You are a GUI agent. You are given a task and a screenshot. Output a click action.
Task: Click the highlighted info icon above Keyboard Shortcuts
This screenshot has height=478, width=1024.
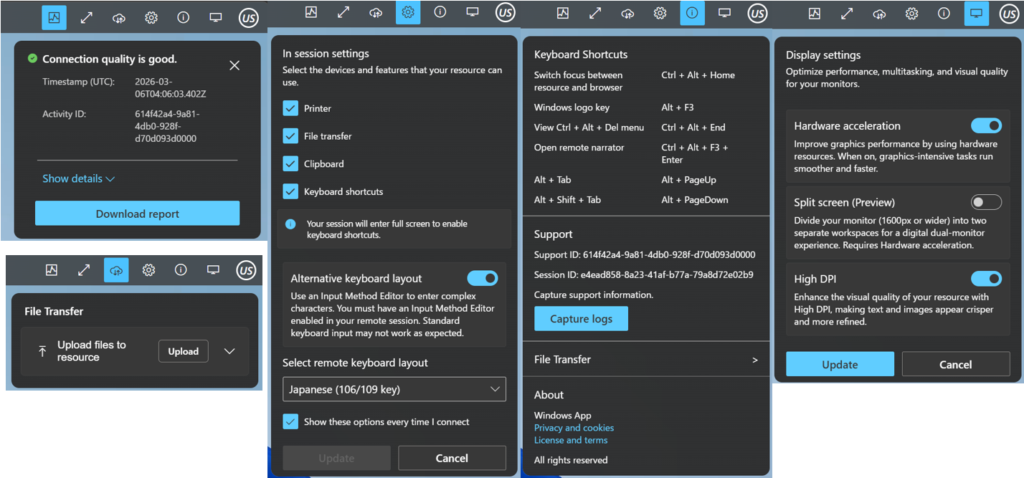[x=691, y=13]
